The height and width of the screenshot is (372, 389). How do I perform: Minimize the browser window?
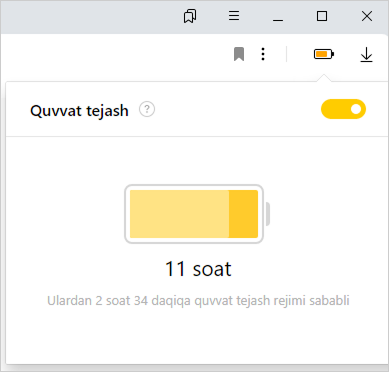pos(278,16)
